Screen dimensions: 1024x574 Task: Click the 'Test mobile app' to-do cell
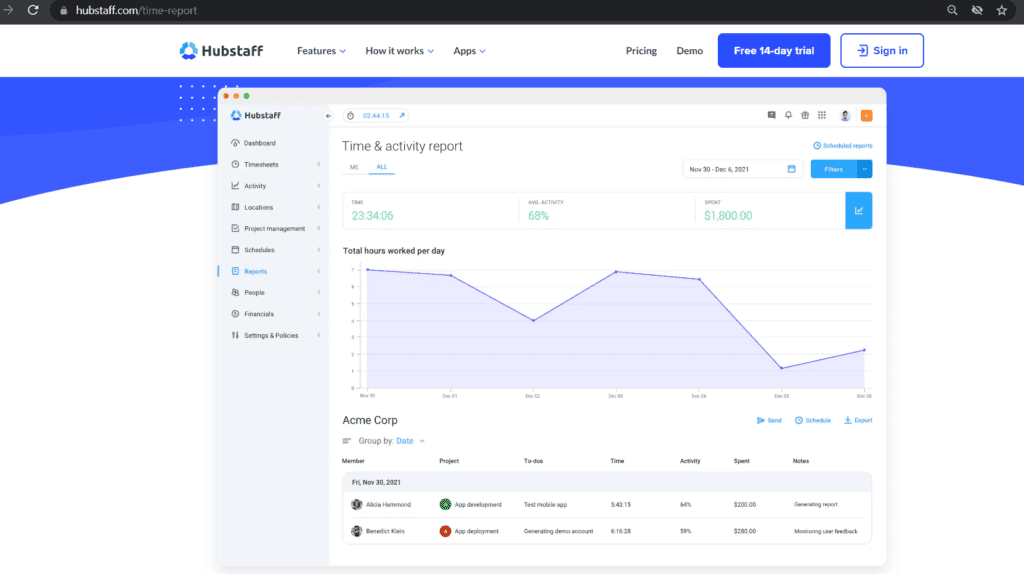(x=545, y=505)
